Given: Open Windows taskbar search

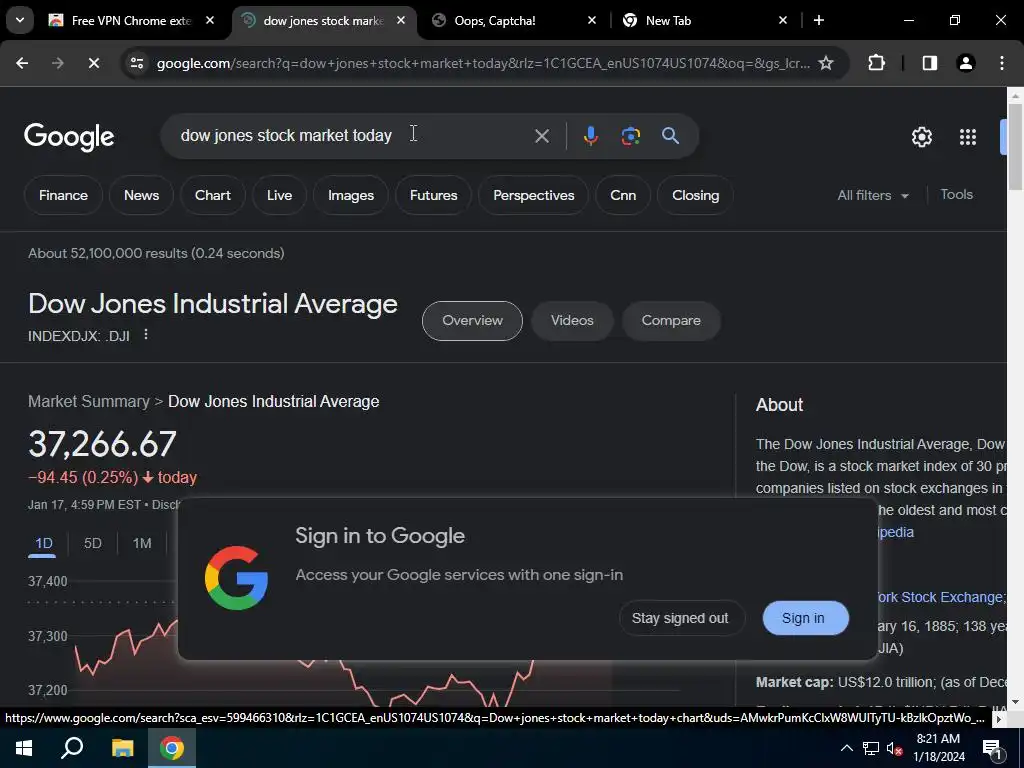Looking at the screenshot, I should point(72,748).
